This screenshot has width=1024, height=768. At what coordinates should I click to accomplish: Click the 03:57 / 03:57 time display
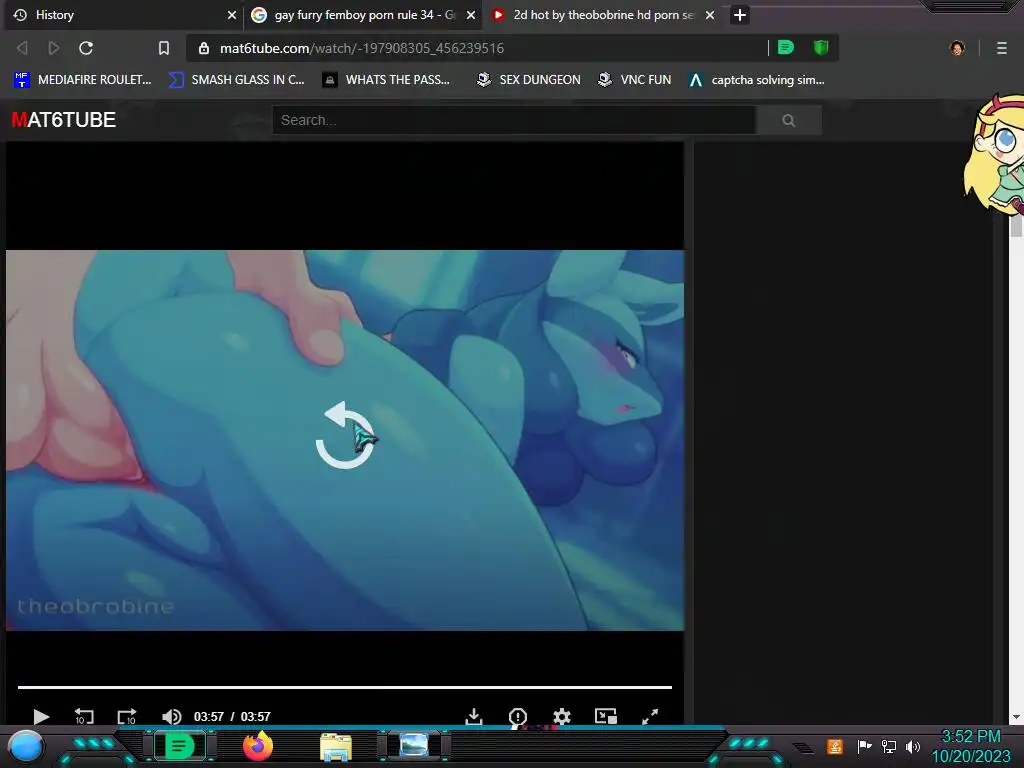click(x=232, y=716)
